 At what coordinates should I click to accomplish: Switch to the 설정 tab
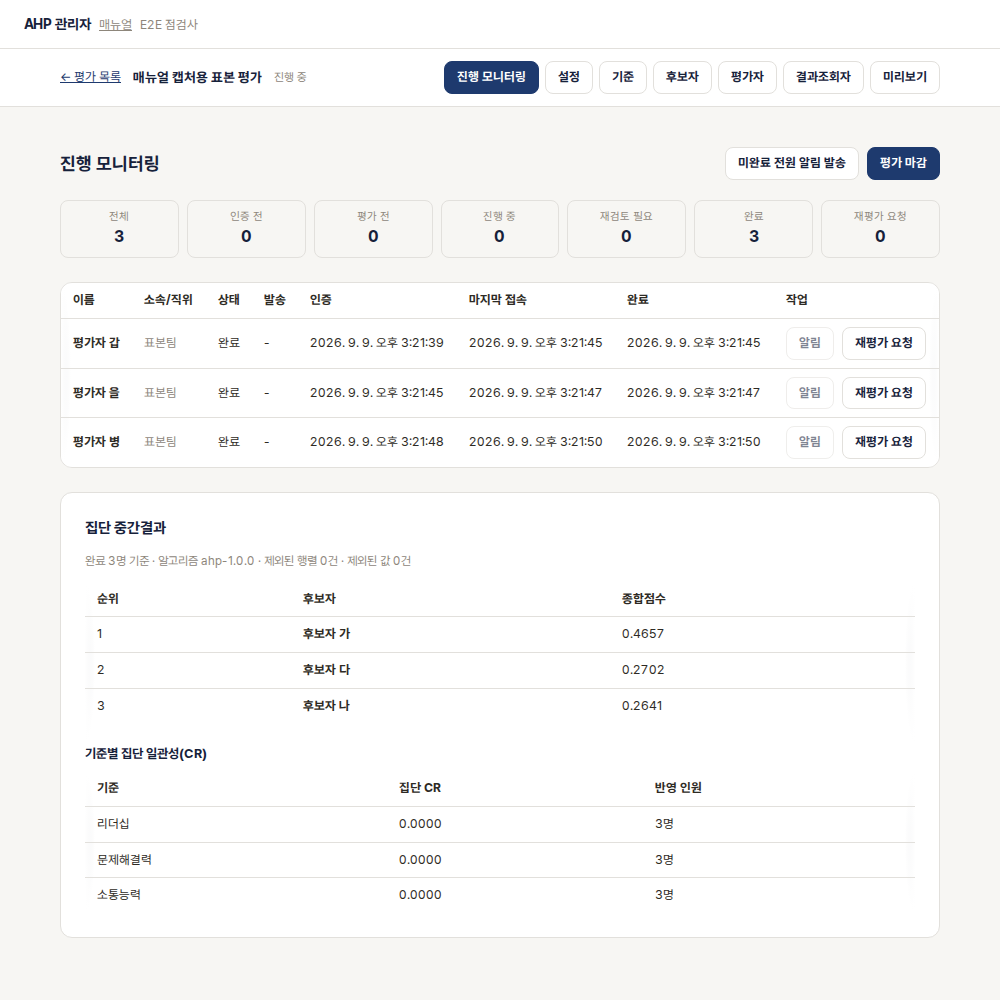(569, 77)
